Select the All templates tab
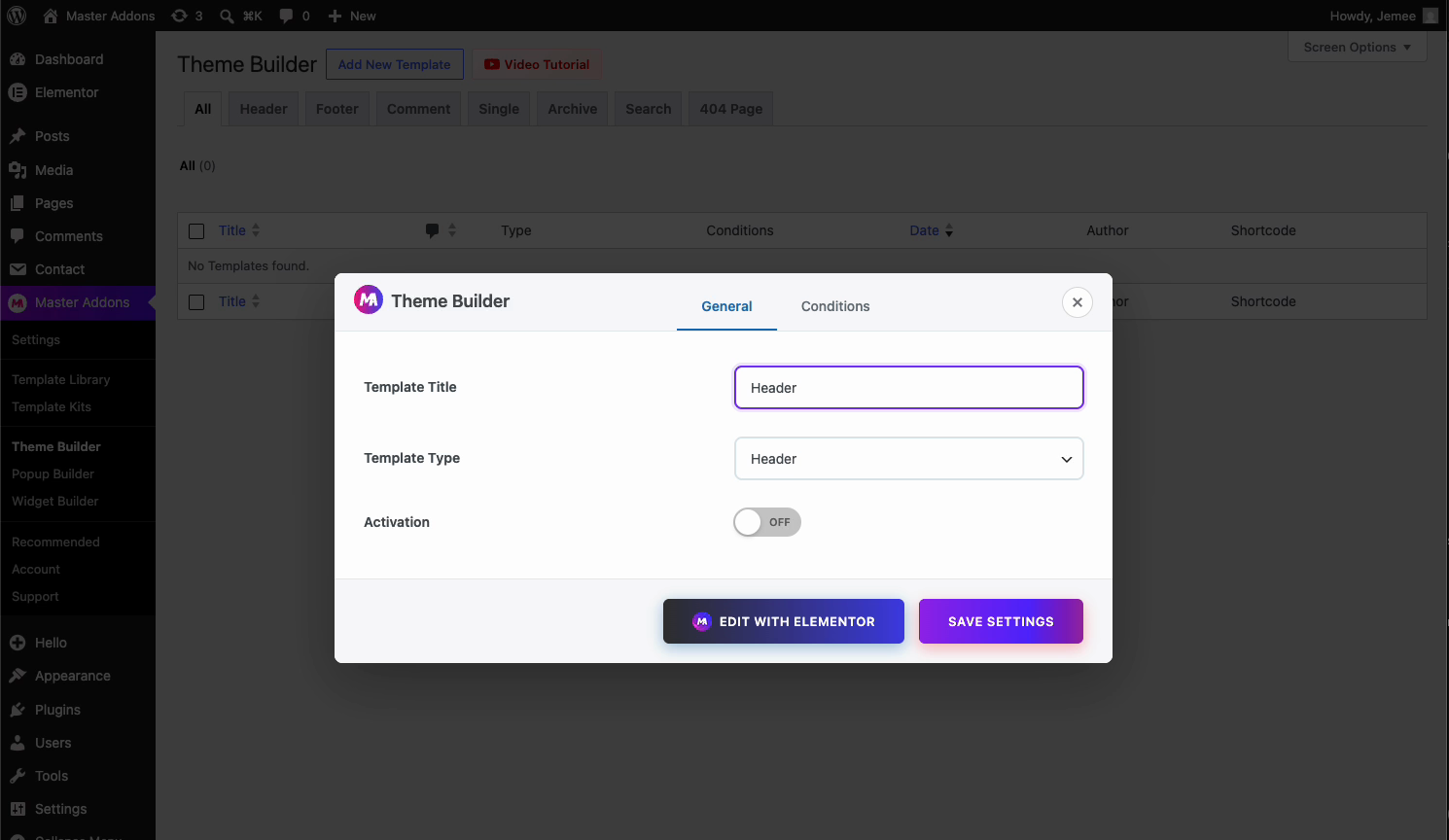1449x840 pixels. tap(202, 109)
